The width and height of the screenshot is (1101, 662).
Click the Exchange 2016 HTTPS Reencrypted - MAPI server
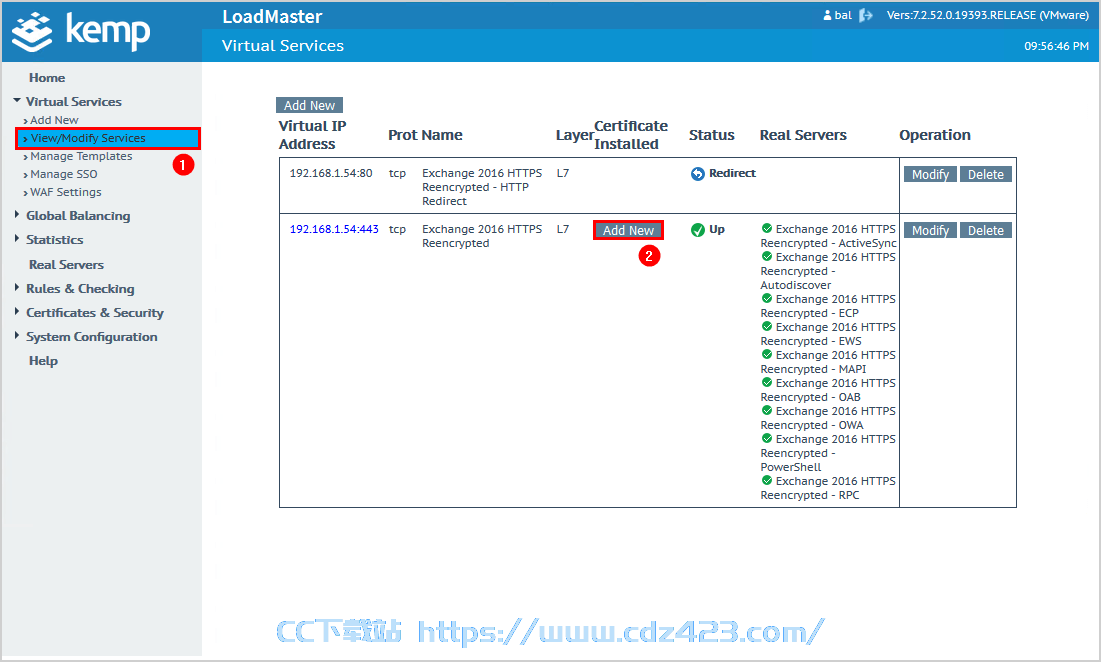pyautogui.click(x=829, y=362)
